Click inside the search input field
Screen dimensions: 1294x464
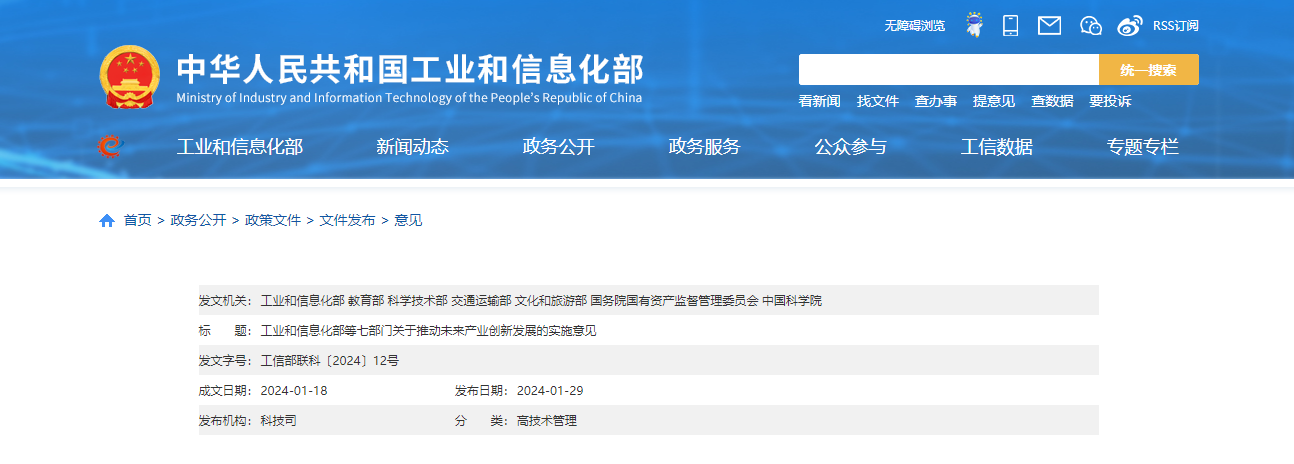(x=948, y=70)
